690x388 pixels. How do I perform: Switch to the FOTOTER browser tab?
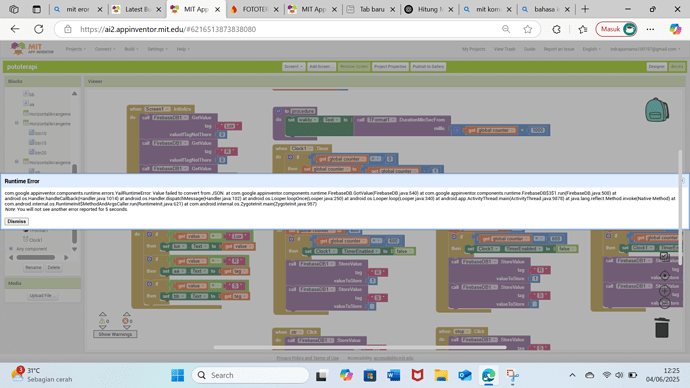(255, 9)
